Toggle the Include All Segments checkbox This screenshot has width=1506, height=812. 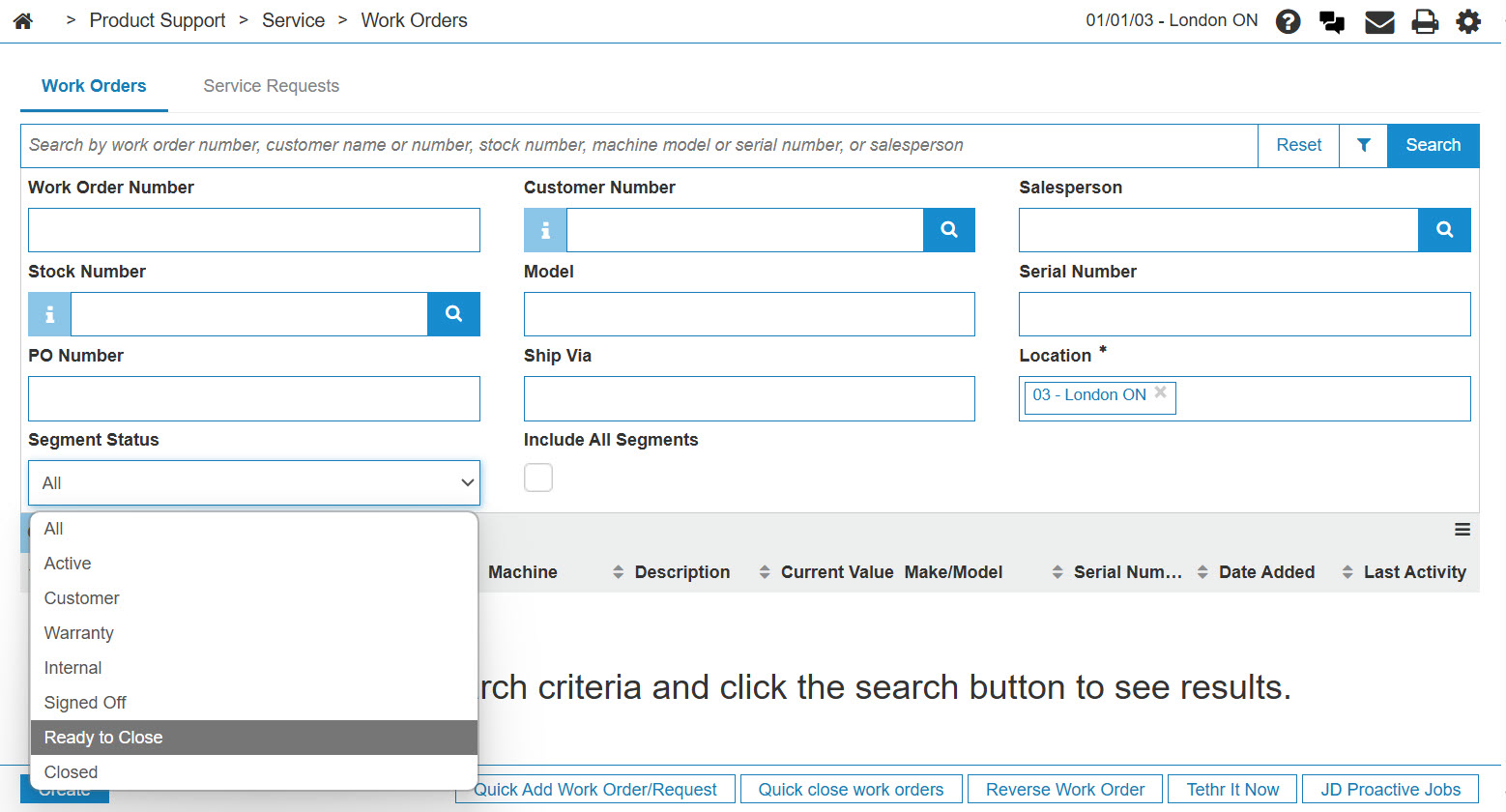[538, 478]
